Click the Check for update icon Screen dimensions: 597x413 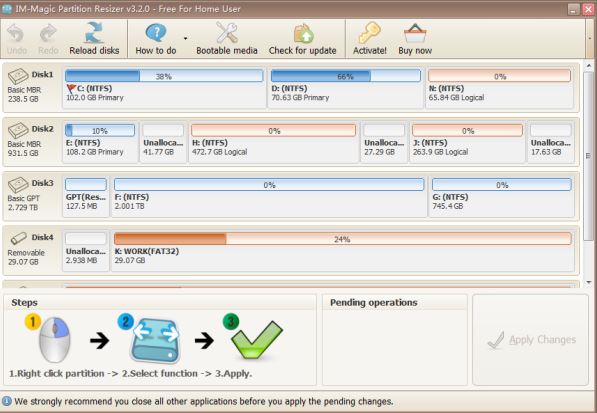[x=303, y=33]
